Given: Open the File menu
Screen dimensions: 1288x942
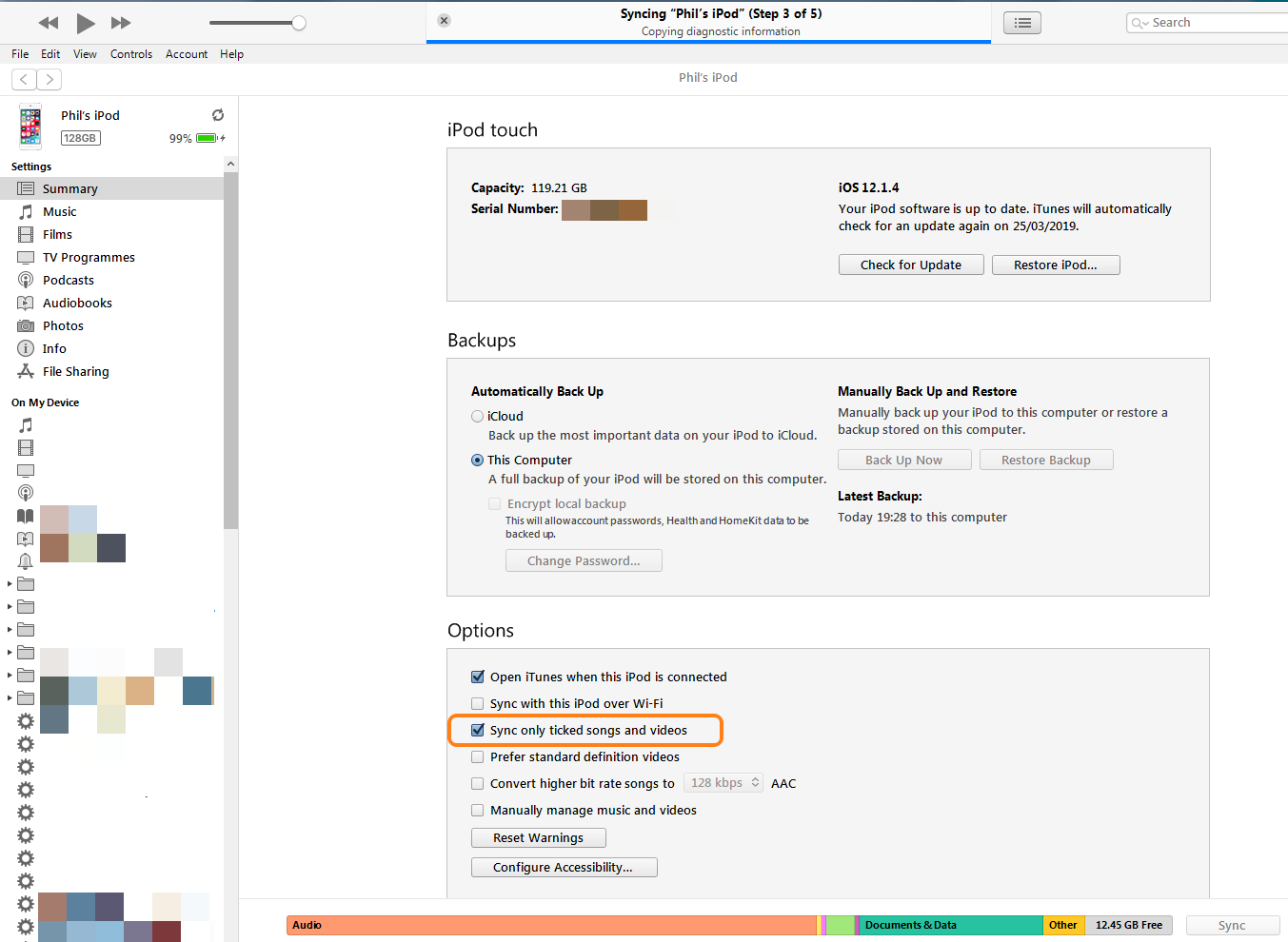Looking at the screenshot, I should [20, 54].
